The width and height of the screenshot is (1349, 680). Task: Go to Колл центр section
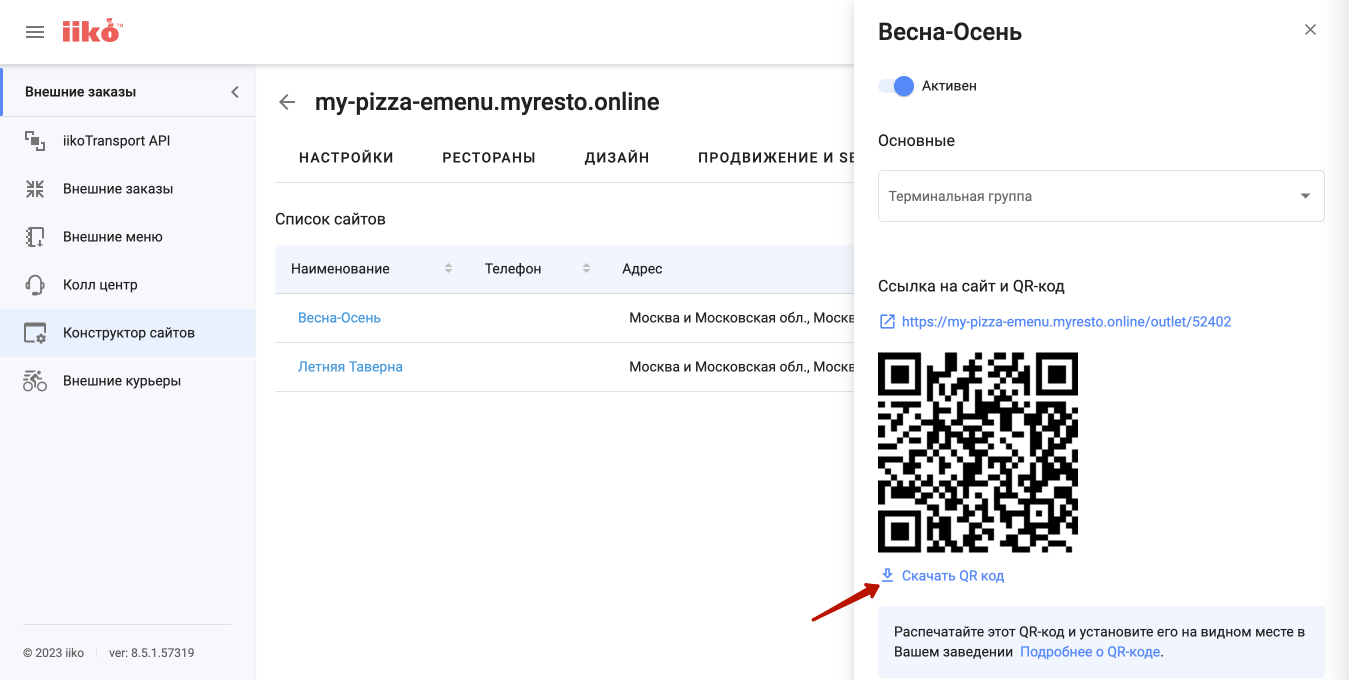coord(100,285)
